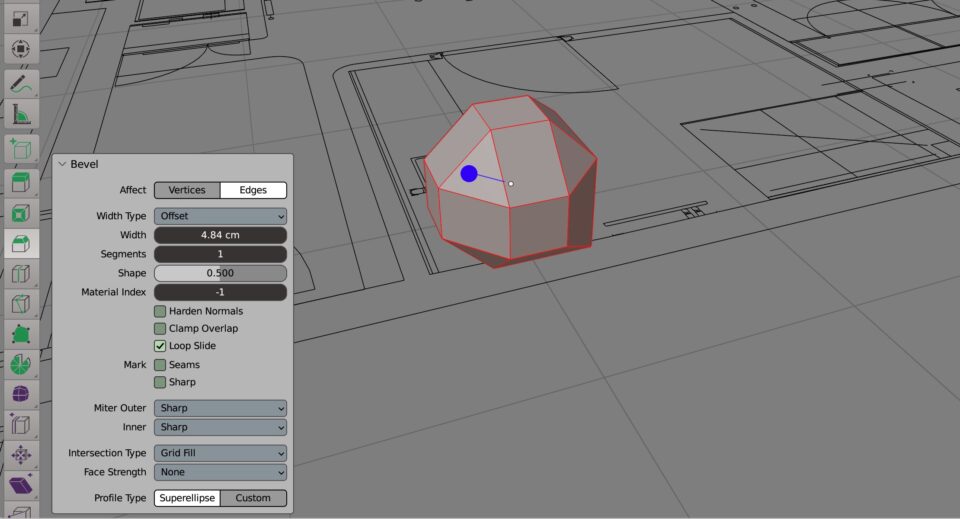Select the Knife tool

(20, 304)
